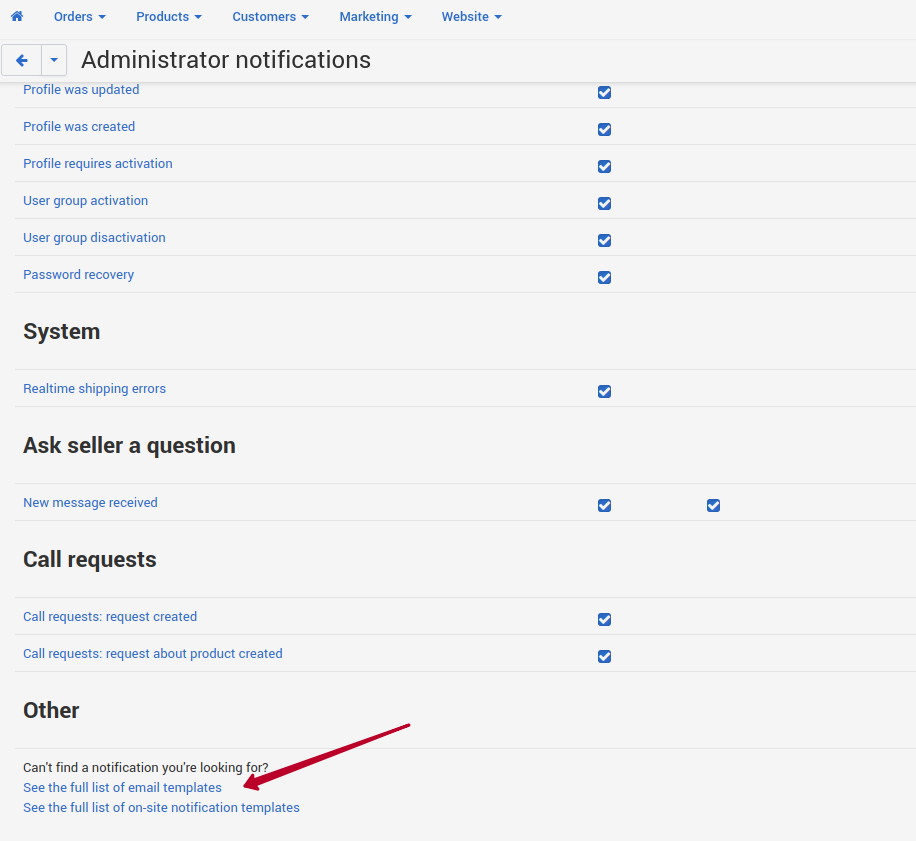Open New message received notification link
This screenshot has height=841, width=916.
coord(90,502)
